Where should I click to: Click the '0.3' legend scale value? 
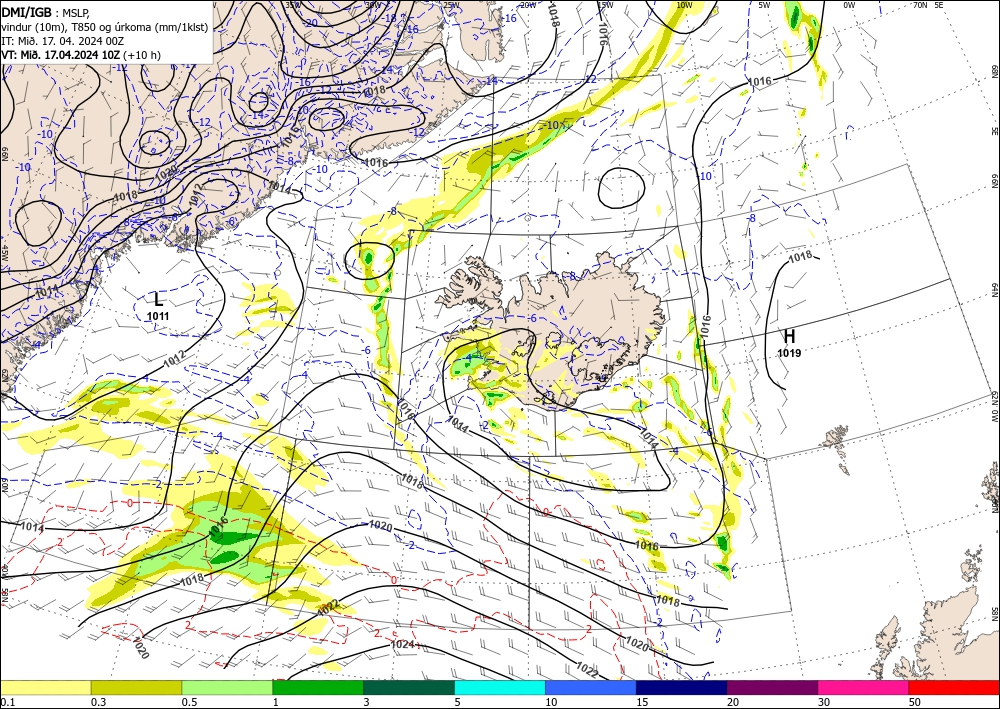pyautogui.click(x=98, y=702)
